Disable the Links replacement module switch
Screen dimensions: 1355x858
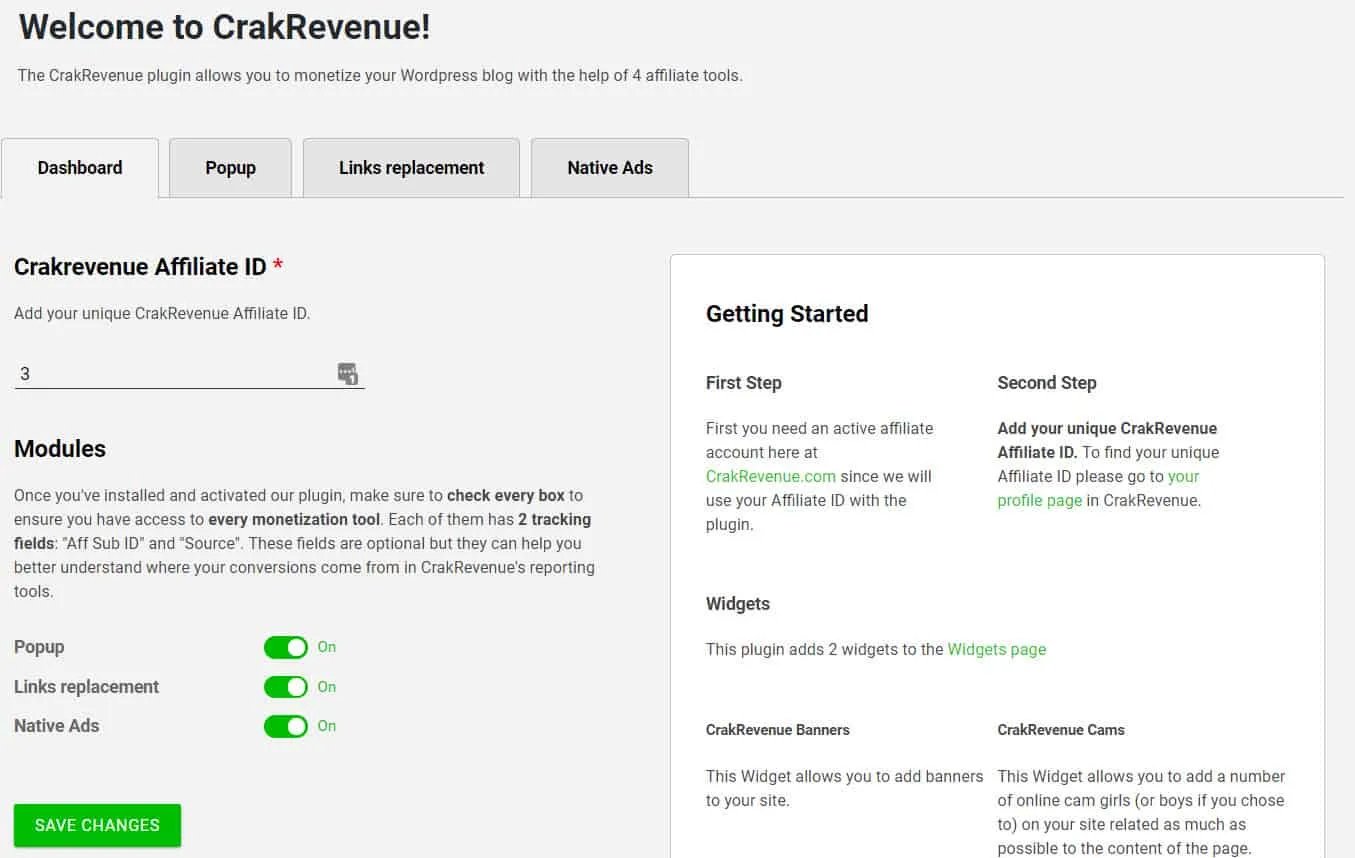[286, 687]
